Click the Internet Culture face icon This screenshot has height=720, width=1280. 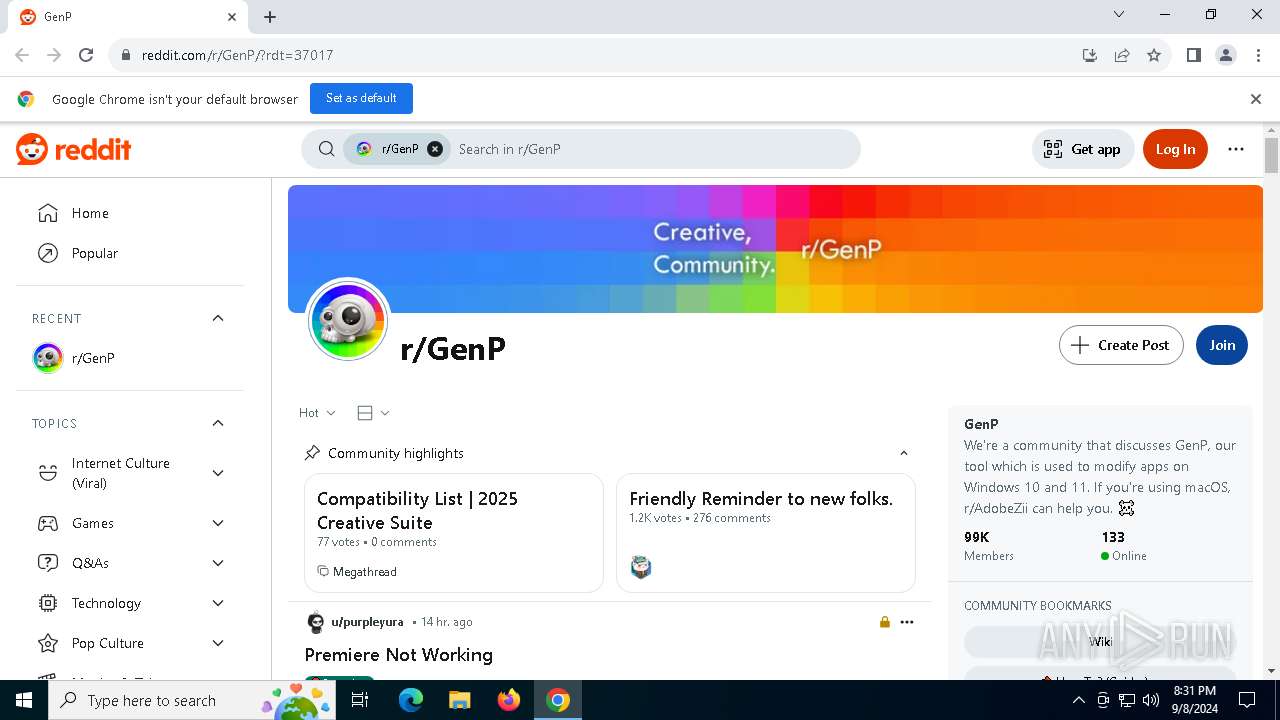[x=47, y=473]
